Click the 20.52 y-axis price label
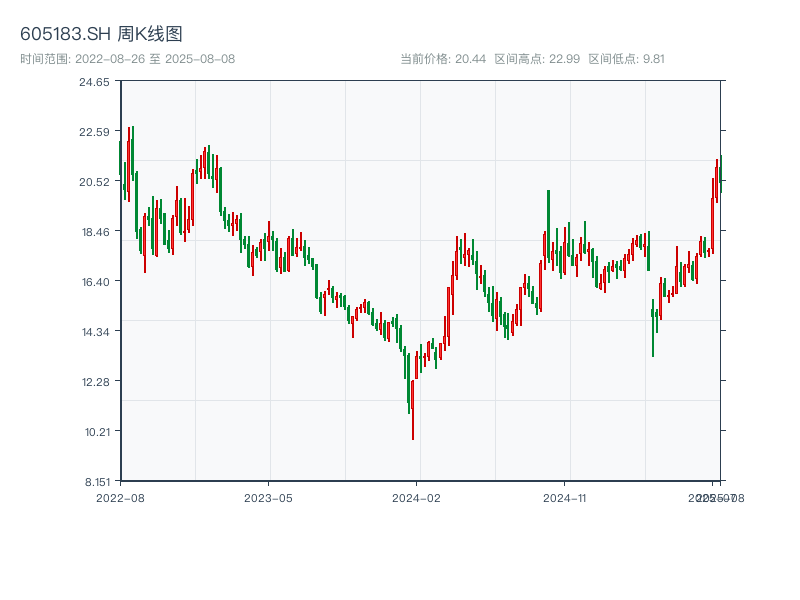800x600 pixels. point(94,182)
